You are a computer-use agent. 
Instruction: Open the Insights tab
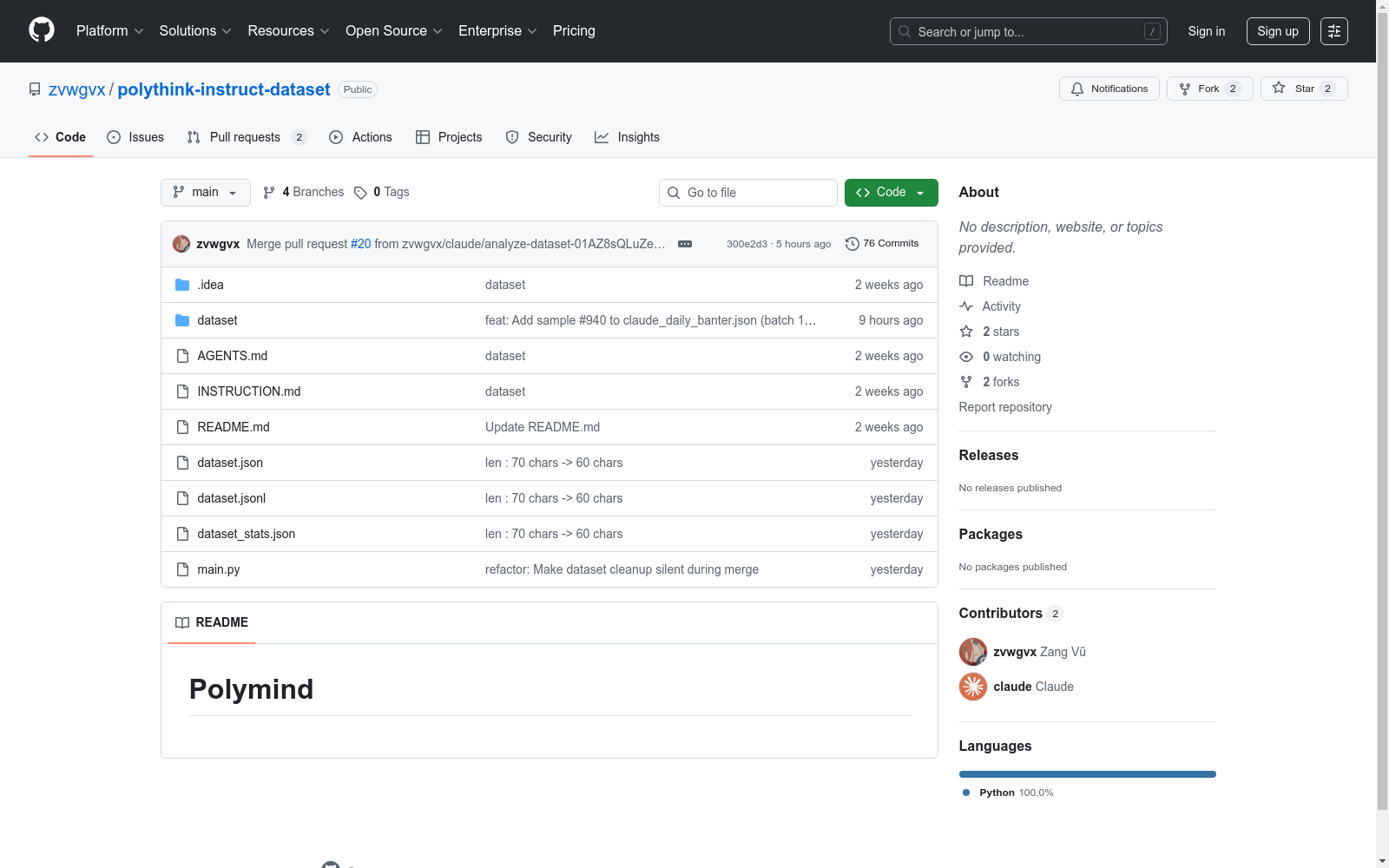coord(627,137)
